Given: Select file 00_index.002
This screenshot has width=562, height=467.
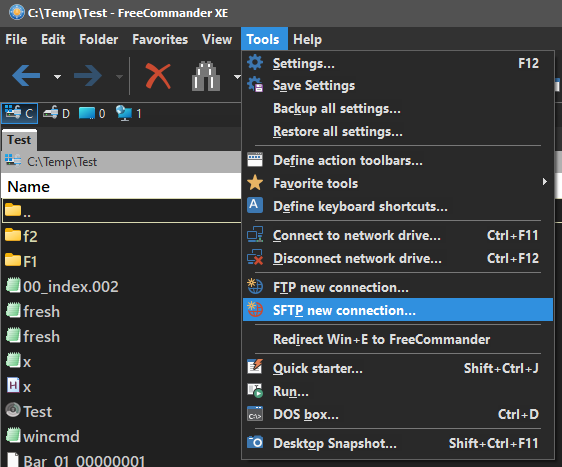Looking at the screenshot, I should pyautogui.click(x=62, y=286).
